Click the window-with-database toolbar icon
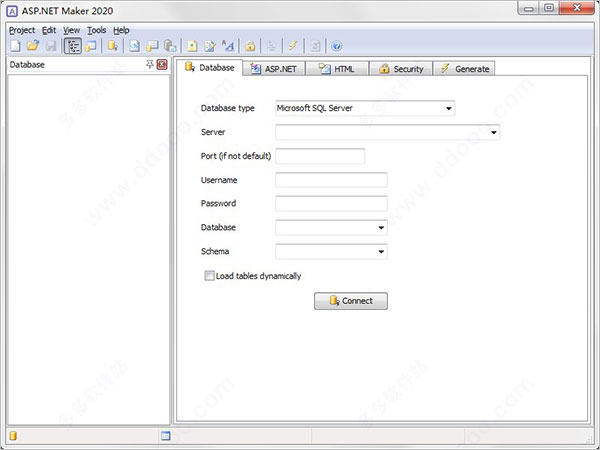 pos(91,46)
